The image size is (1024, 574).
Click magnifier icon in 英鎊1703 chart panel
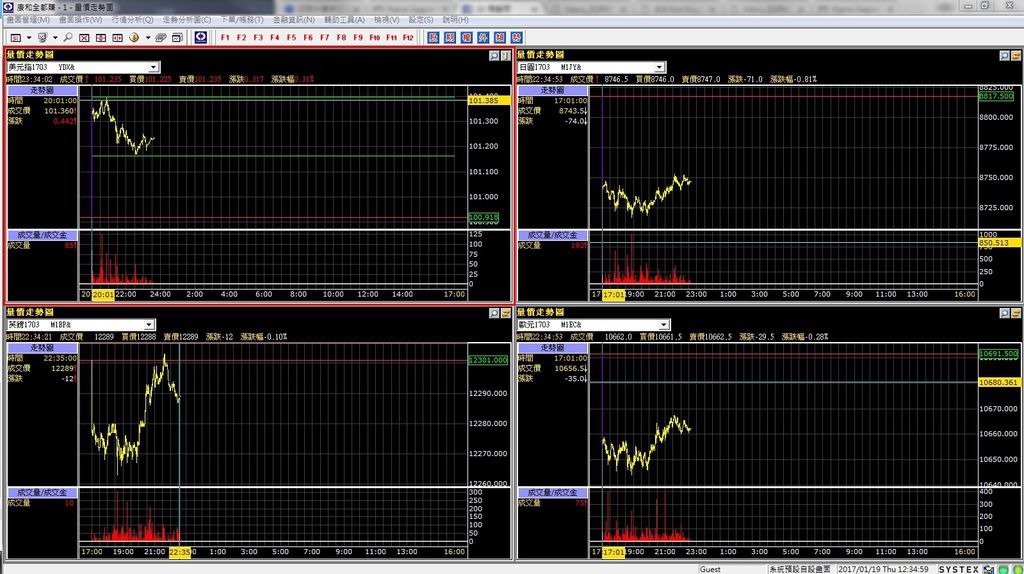coord(494,313)
